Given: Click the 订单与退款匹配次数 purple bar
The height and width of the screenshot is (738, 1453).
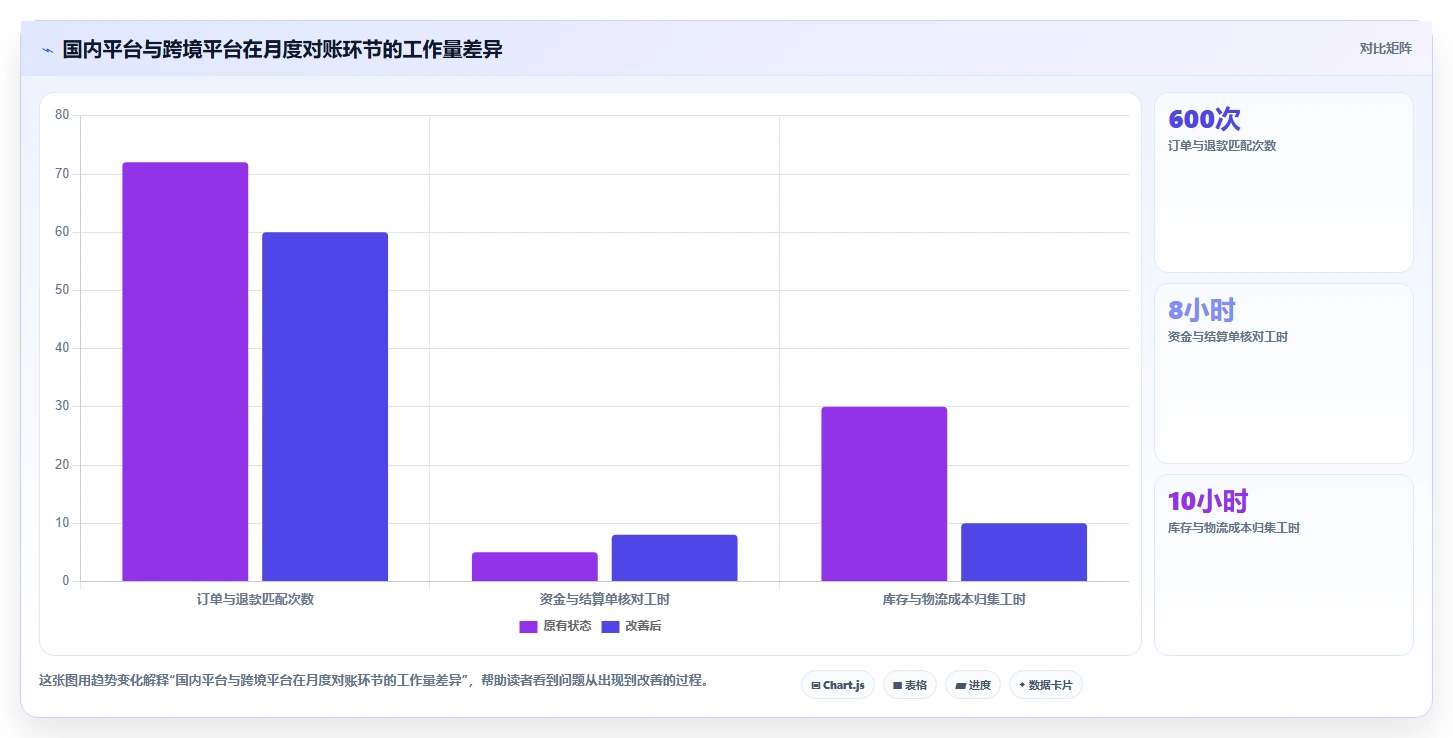Looking at the screenshot, I should pos(185,372).
